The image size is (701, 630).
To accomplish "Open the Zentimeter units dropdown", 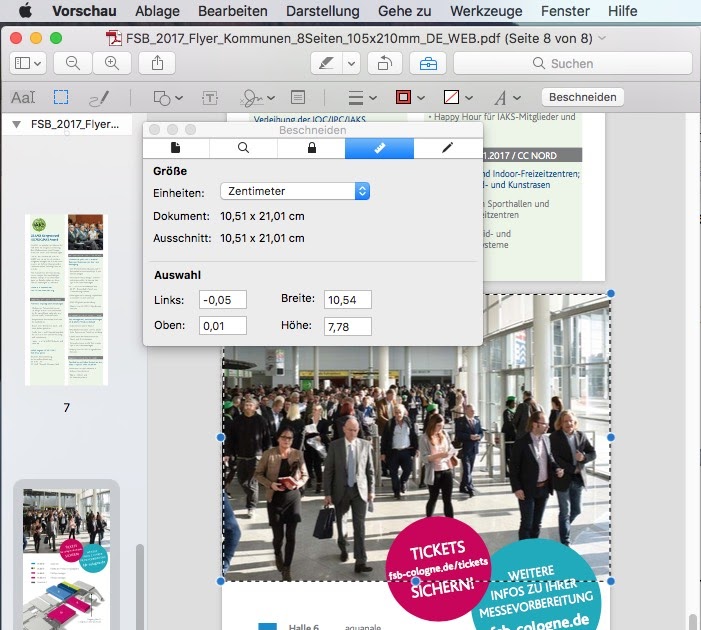I will (x=295, y=191).
